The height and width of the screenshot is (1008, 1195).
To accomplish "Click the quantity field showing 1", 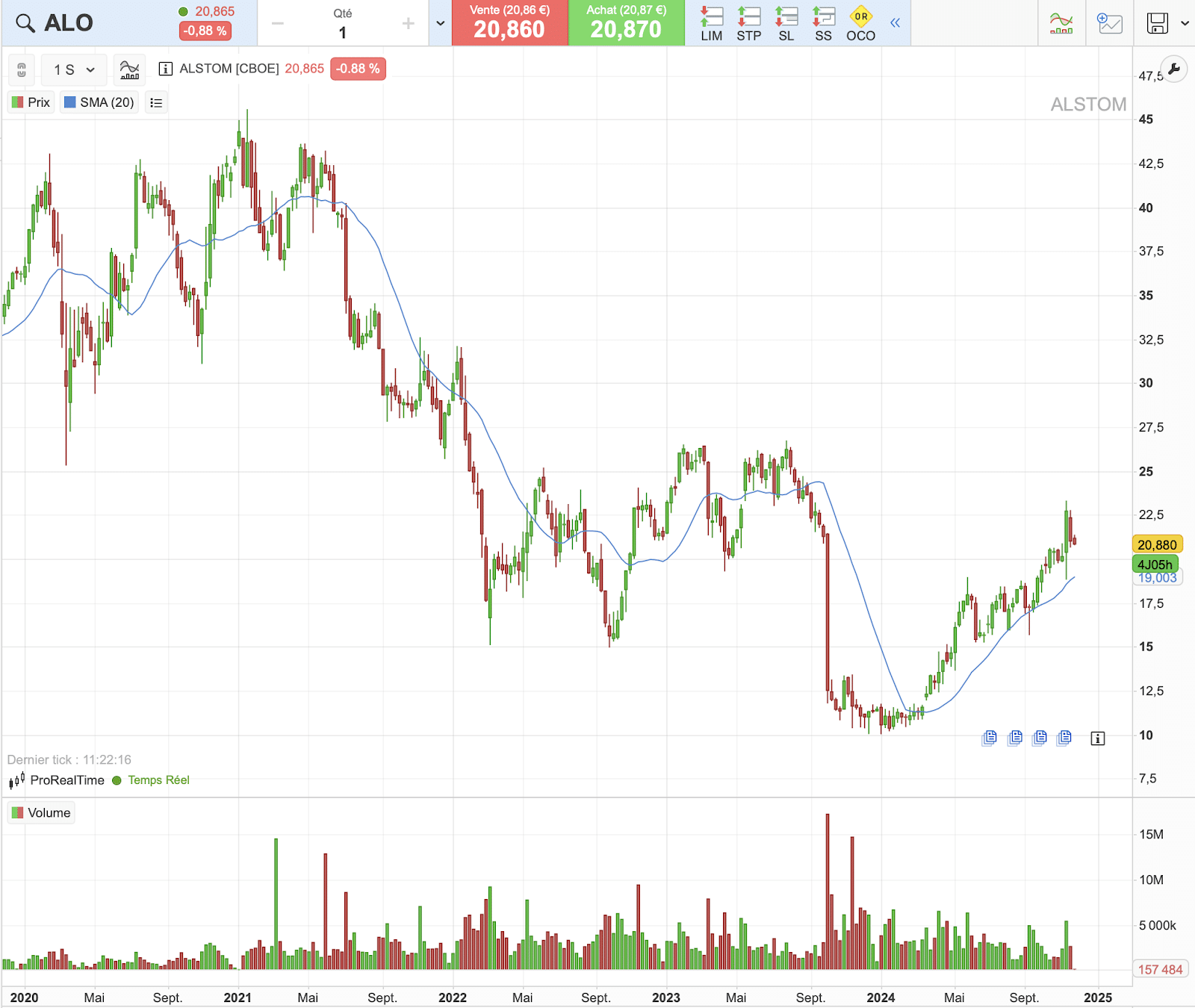I will (343, 32).
